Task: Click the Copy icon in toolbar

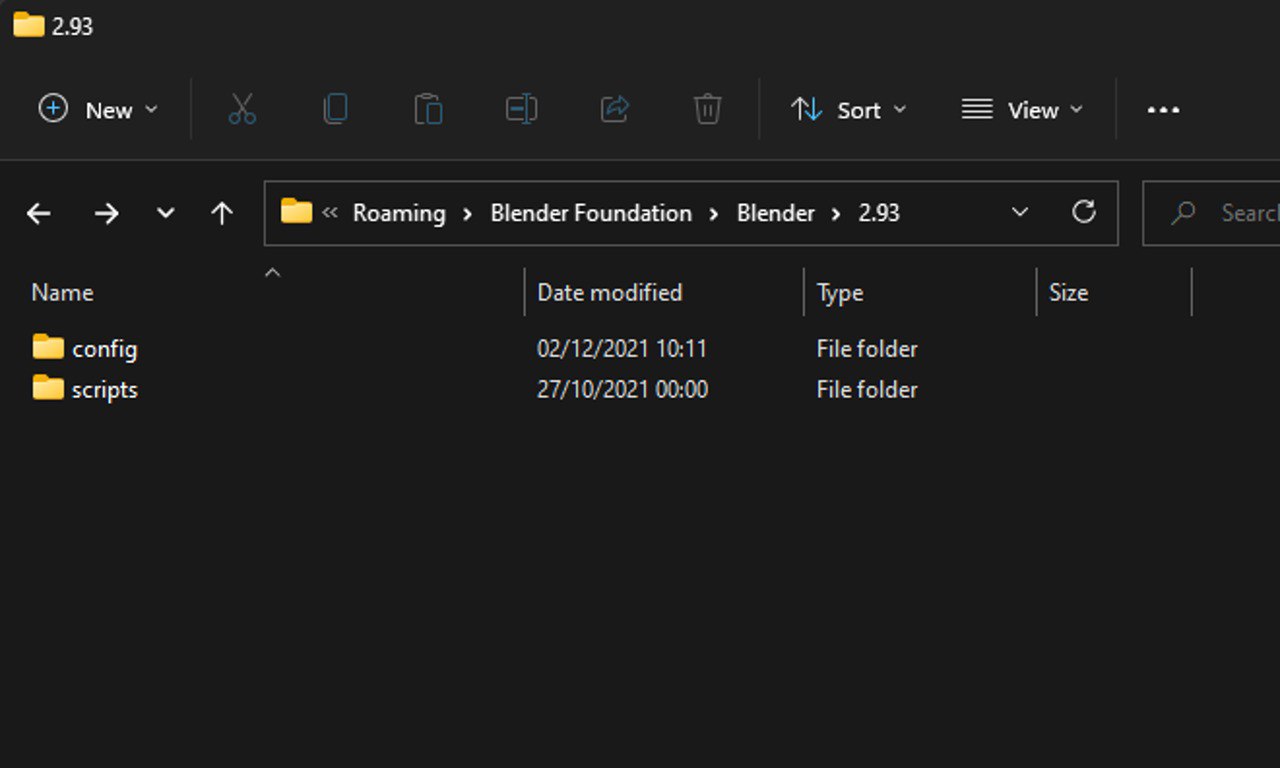Action: [x=335, y=109]
